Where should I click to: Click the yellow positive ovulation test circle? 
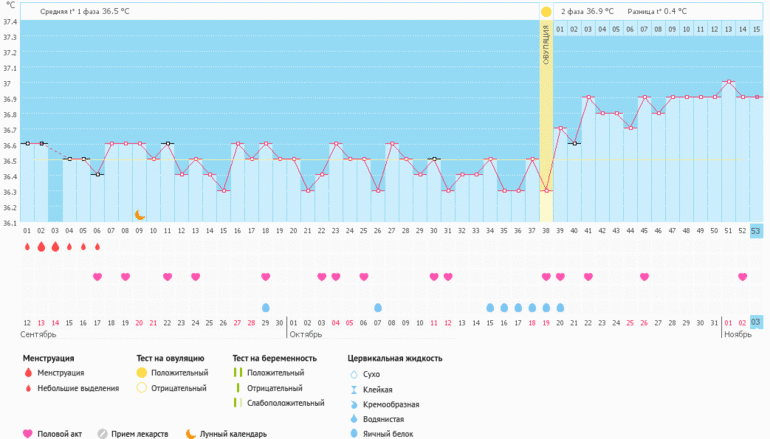(x=546, y=12)
